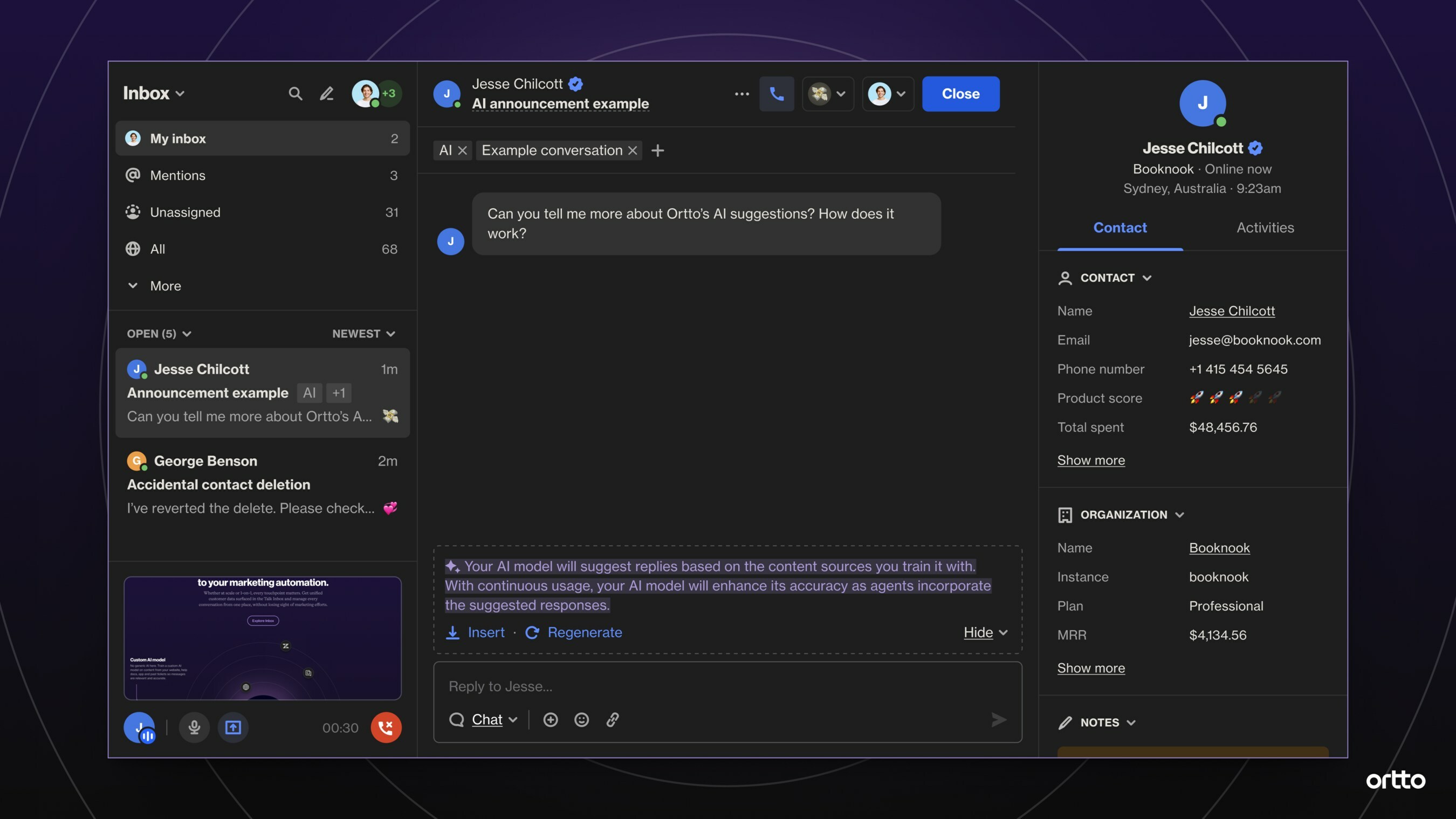Image resolution: width=1456 pixels, height=819 pixels.
Task: Switch to the Activities tab
Action: coord(1265,228)
